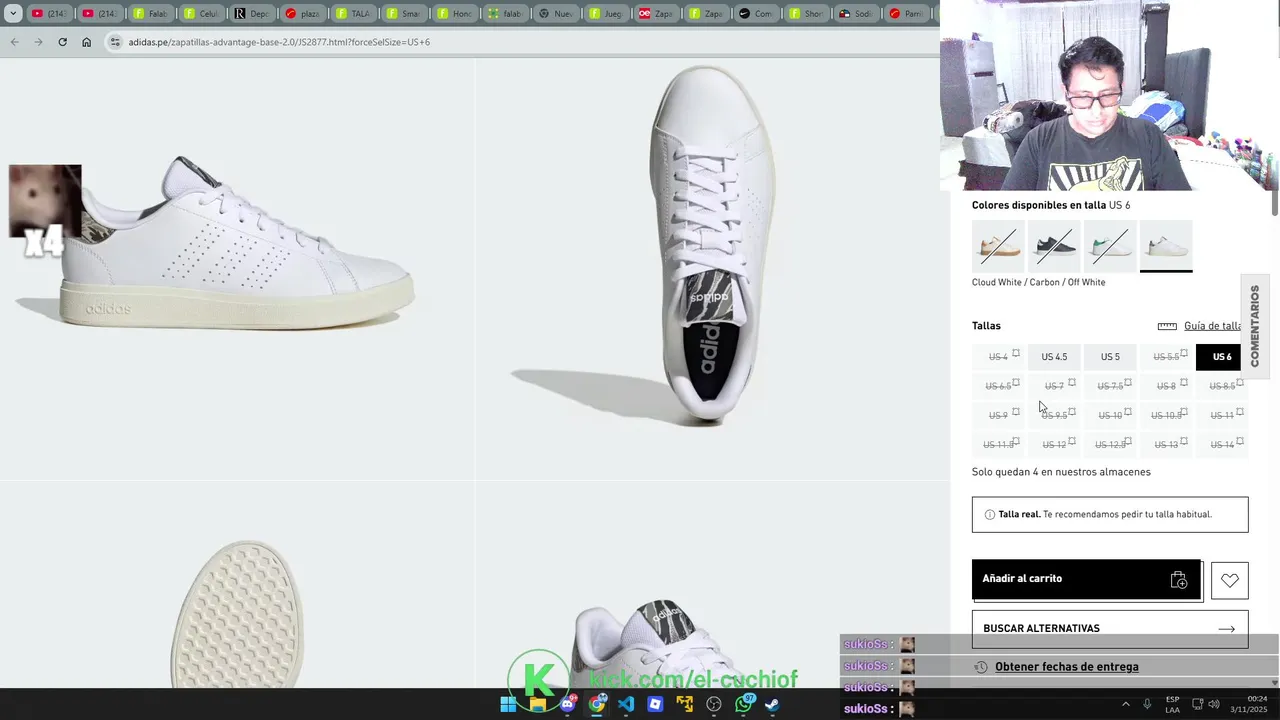
Task: Click the clock icon beside Obtener fechas
Action: 981,667
